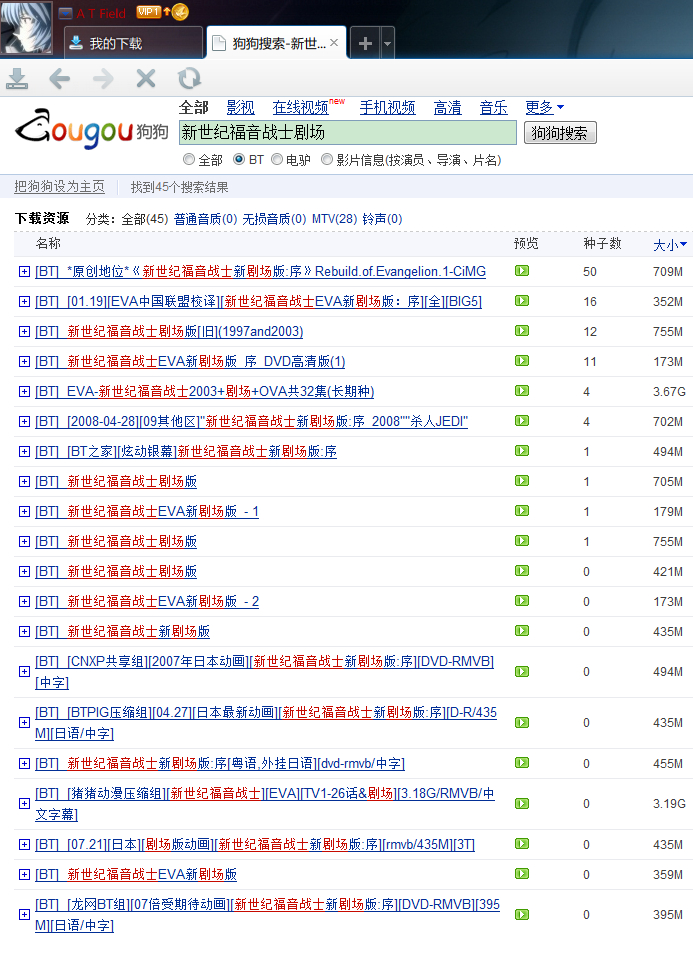Click the 狗狗搜索 search button
The height and width of the screenshot is (954, 693).
point(560,133)
